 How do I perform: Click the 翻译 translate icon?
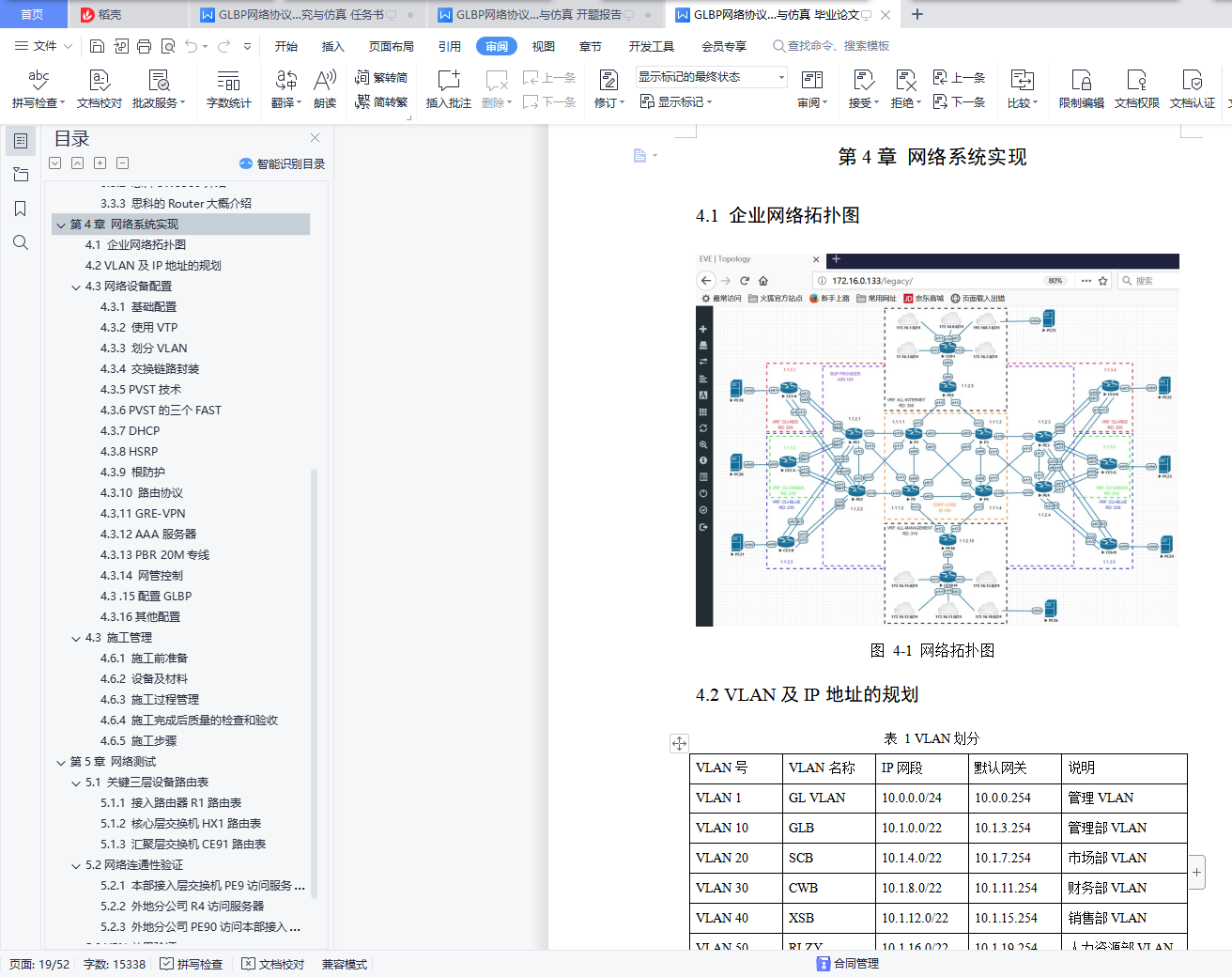(x=286, y=89)
